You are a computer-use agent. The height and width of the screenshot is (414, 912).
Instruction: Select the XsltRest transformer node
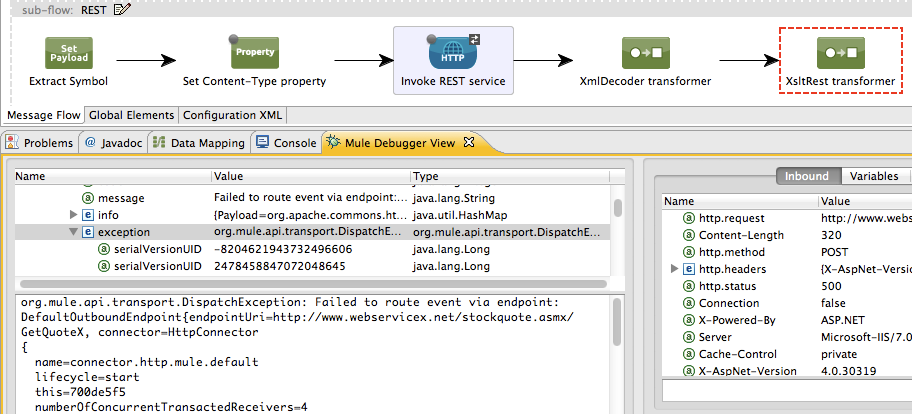tap(840, 52)
